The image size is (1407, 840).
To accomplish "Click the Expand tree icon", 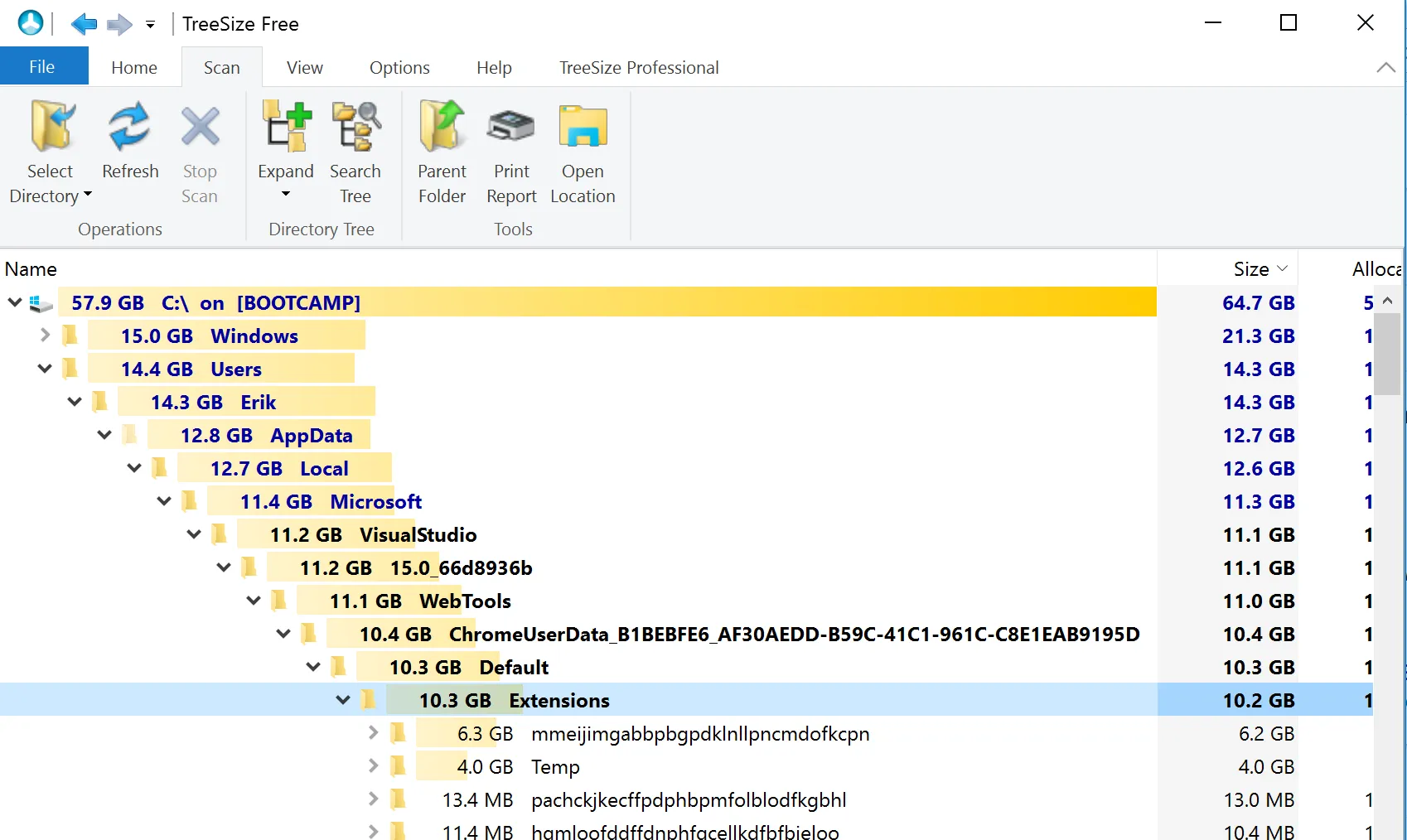I will pos(287,126).
